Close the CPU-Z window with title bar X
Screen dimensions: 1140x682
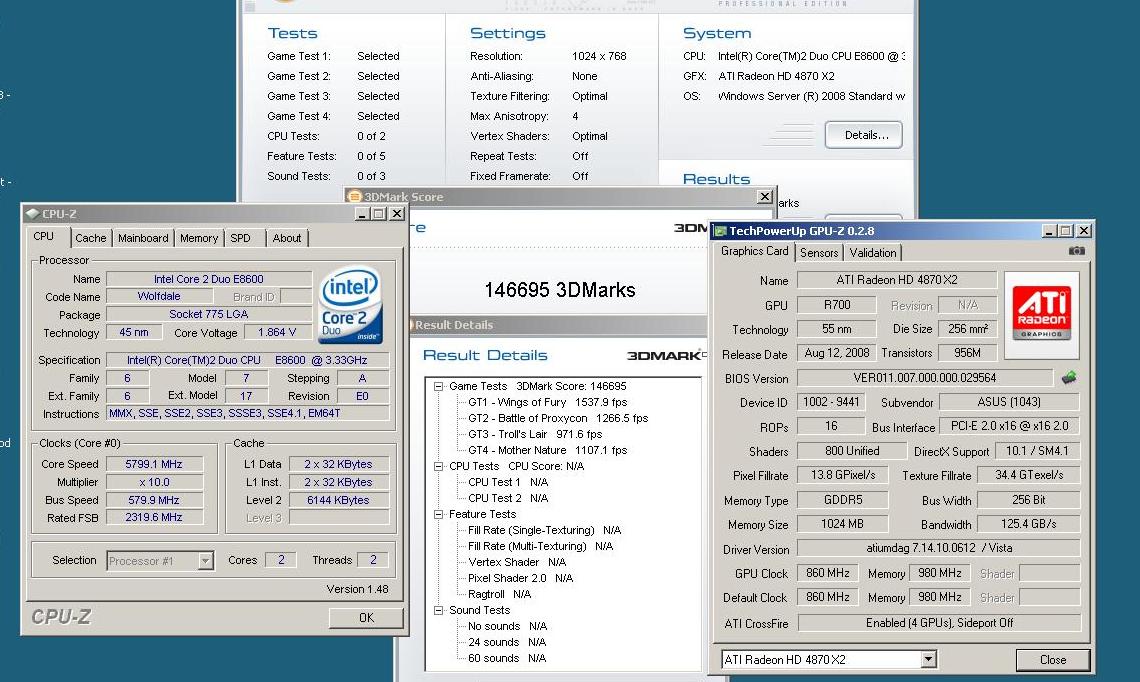click(x=397, y=214)
